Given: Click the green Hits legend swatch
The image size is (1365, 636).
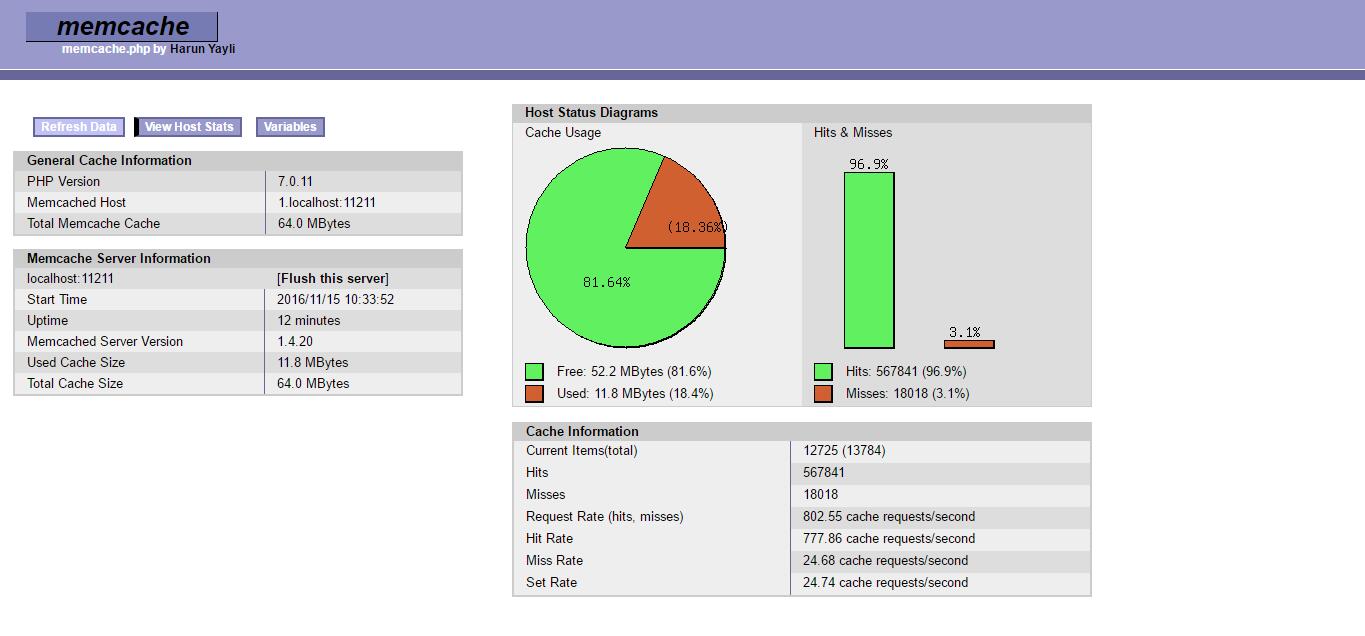Looking at the screenshot, I should click(823, 372).
